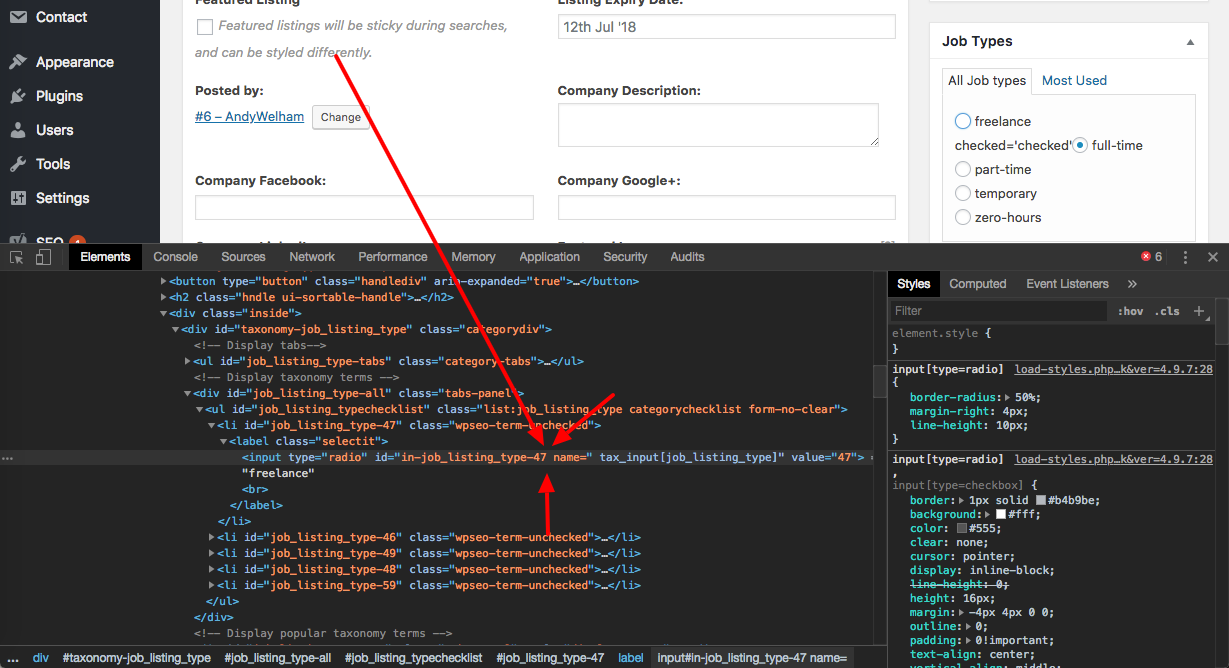Click #job_listing_type-all breadcrumb
The width and height of the screenshot is (1229, 668).
[277, 658]
